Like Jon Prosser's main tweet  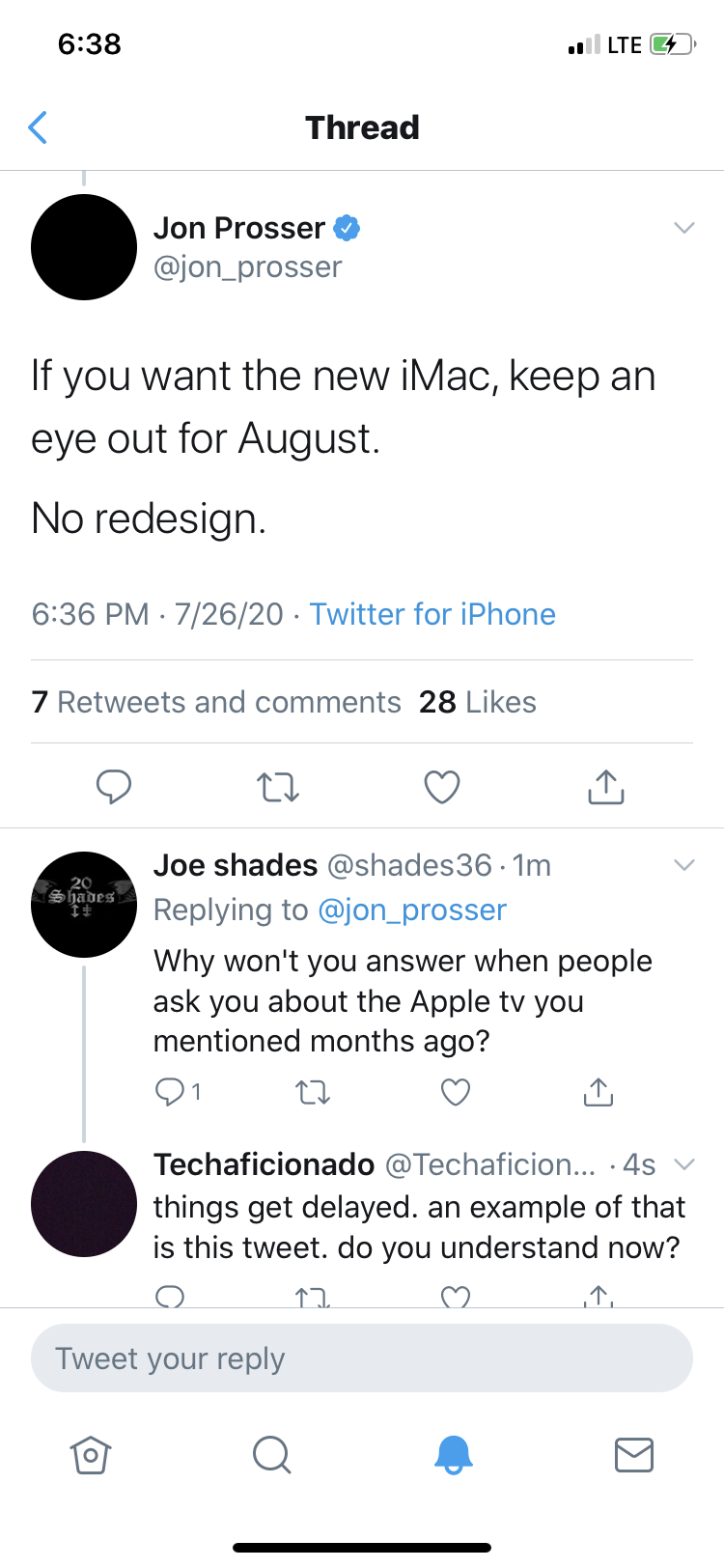pyautogui.click(x=442, y=787)
